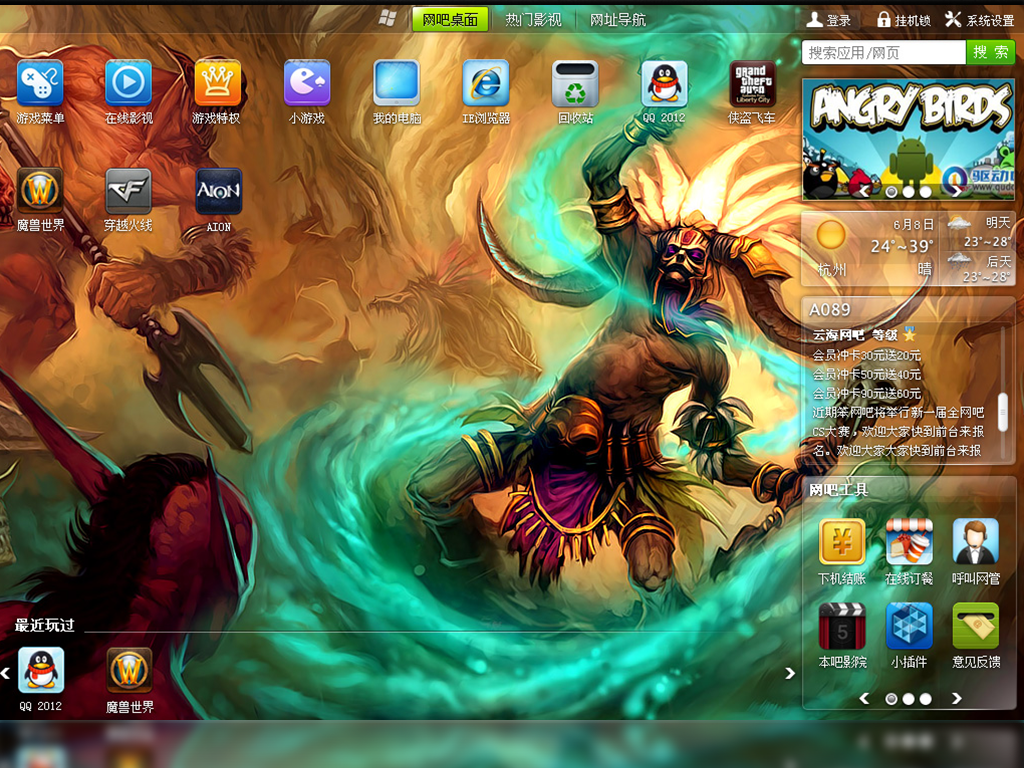Click the 会员冲卡50元送40元 notice line
Screen dimensions: 1024x768
[x=867, y=374]
